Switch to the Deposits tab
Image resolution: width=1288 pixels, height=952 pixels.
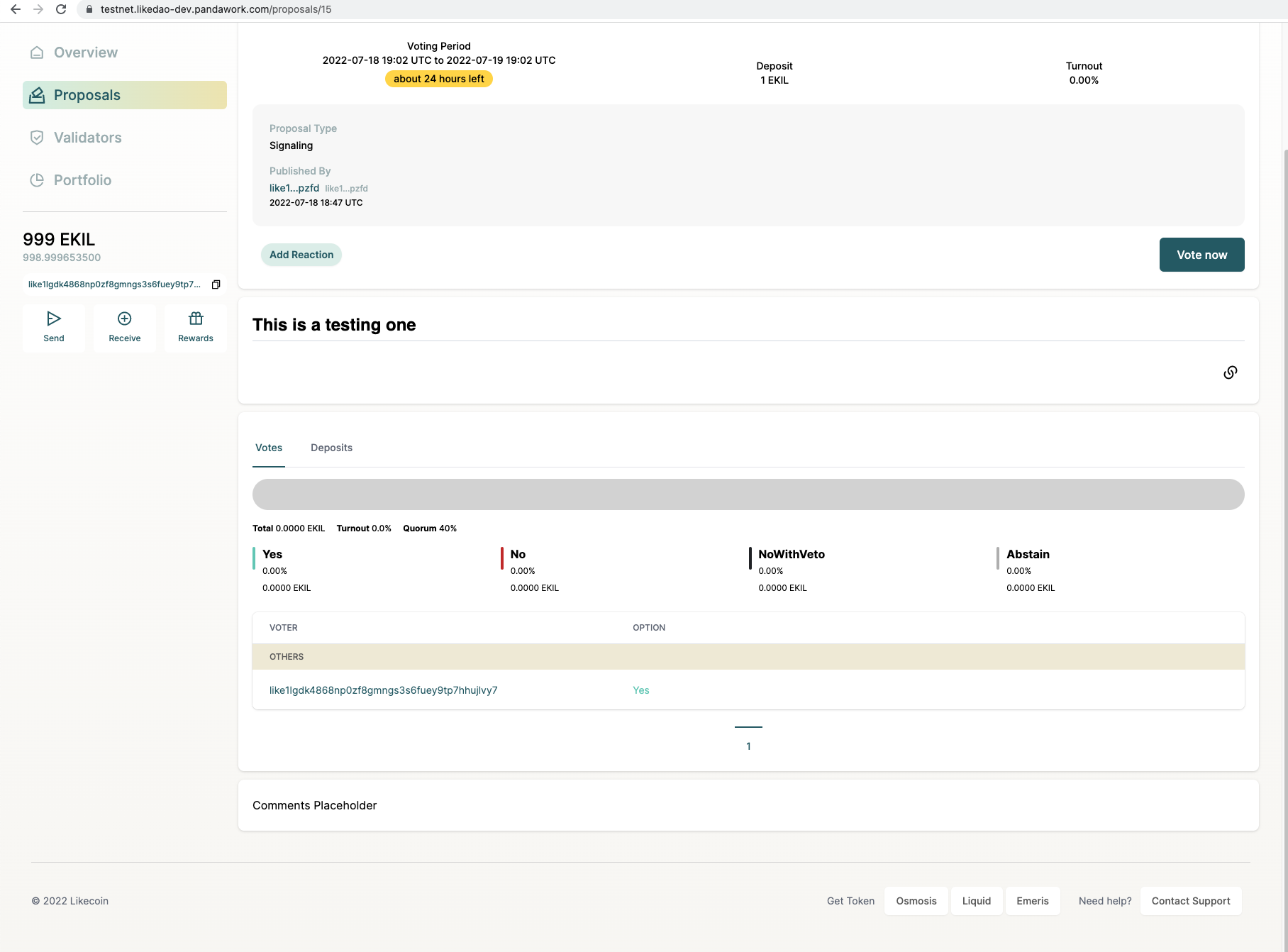click(331, 448)
